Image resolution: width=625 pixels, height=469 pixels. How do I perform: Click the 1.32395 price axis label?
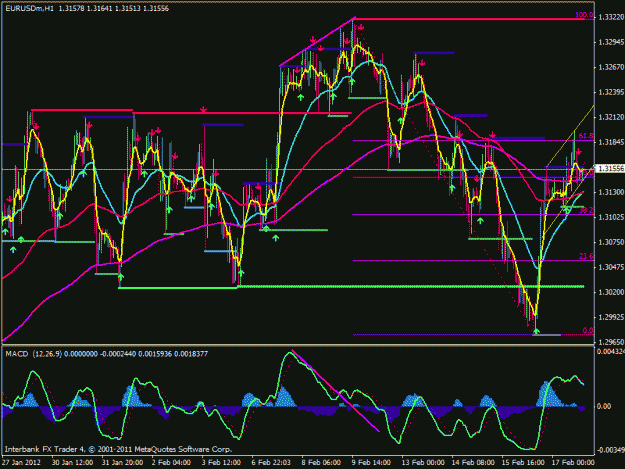[x=611, y=92]
